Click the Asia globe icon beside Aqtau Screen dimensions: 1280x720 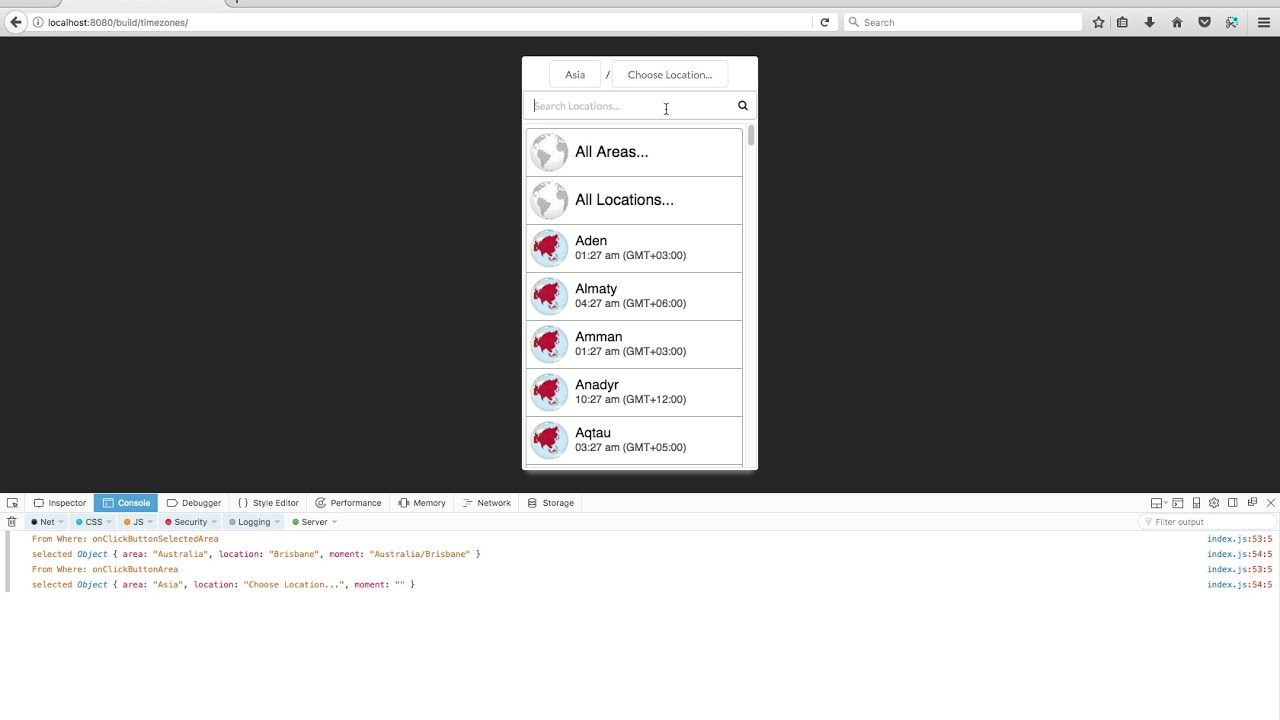point(549,440)
